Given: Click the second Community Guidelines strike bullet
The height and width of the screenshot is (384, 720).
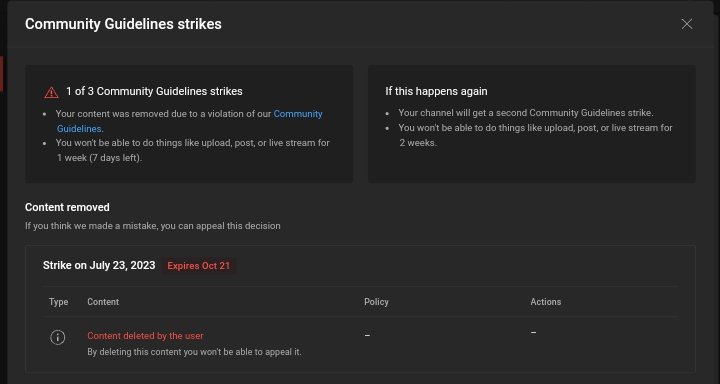Looking at the screenshot, I should (526, 113).
